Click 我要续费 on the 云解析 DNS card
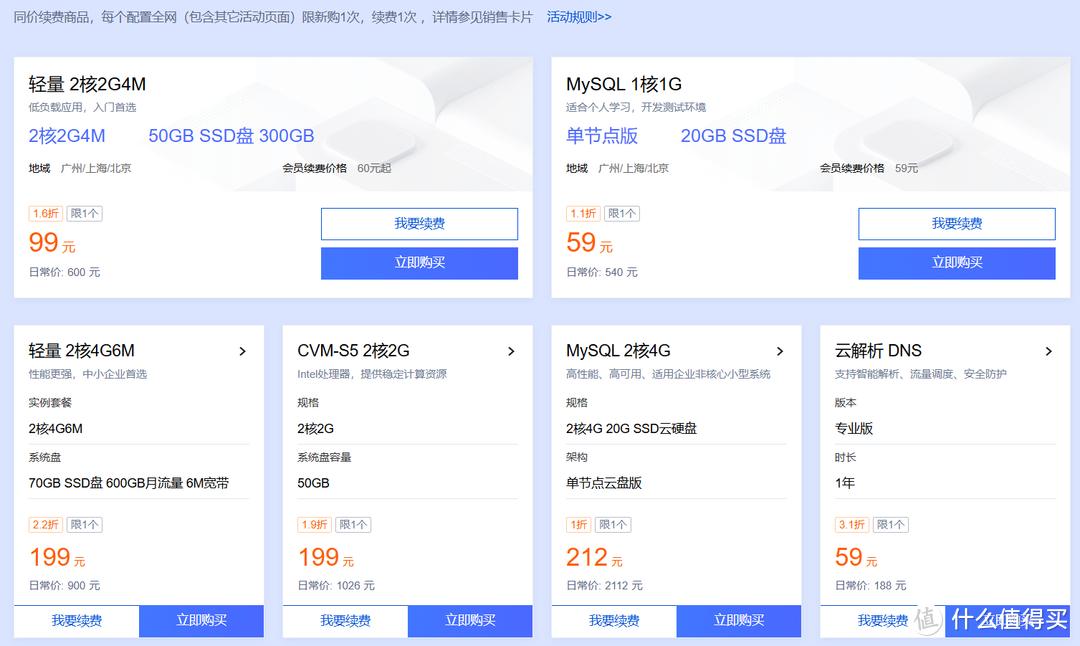 (882, 621)
